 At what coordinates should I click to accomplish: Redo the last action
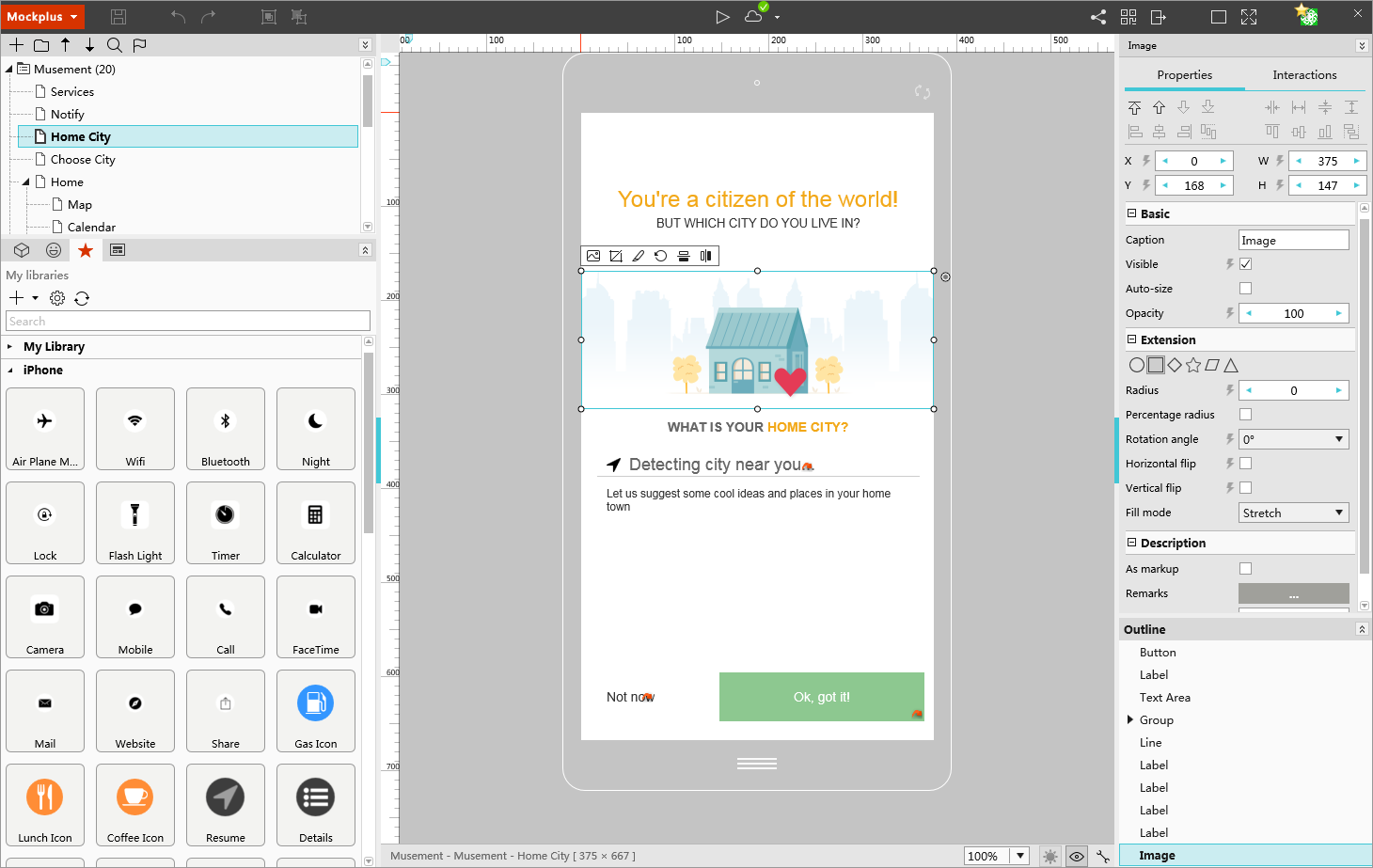[209, 17]
